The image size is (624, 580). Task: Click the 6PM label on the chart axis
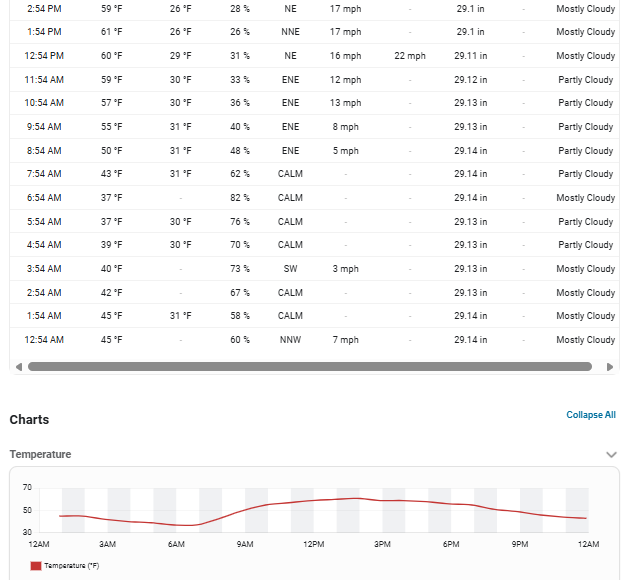pos(451,544)
